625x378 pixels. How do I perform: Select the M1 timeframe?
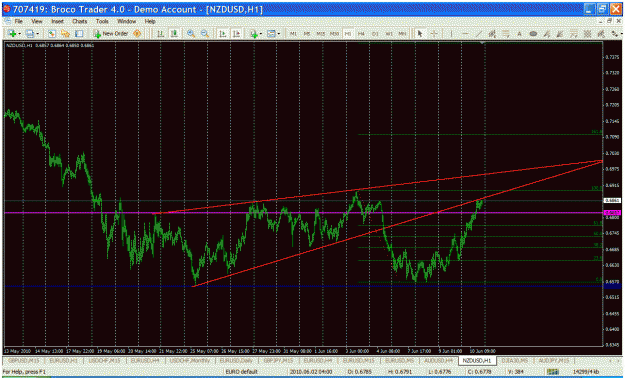[293, 34]
